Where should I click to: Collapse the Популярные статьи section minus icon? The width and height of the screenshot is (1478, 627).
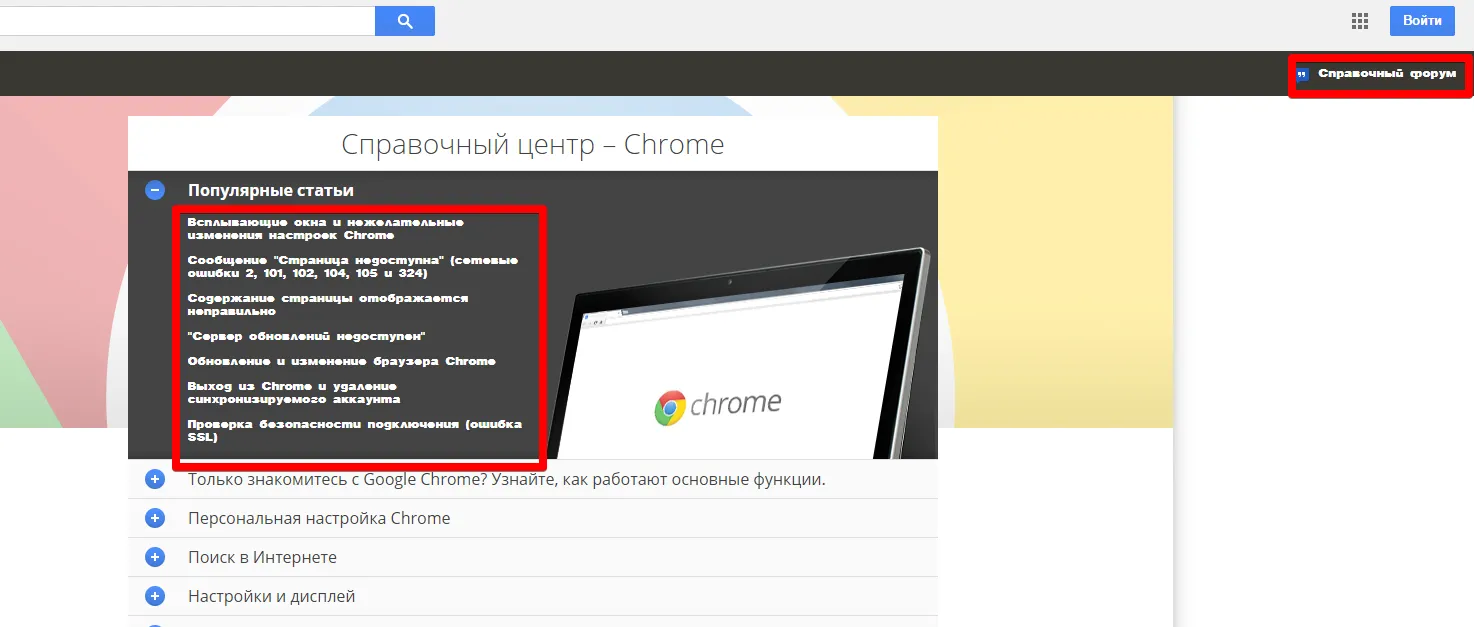click(155, 190)
